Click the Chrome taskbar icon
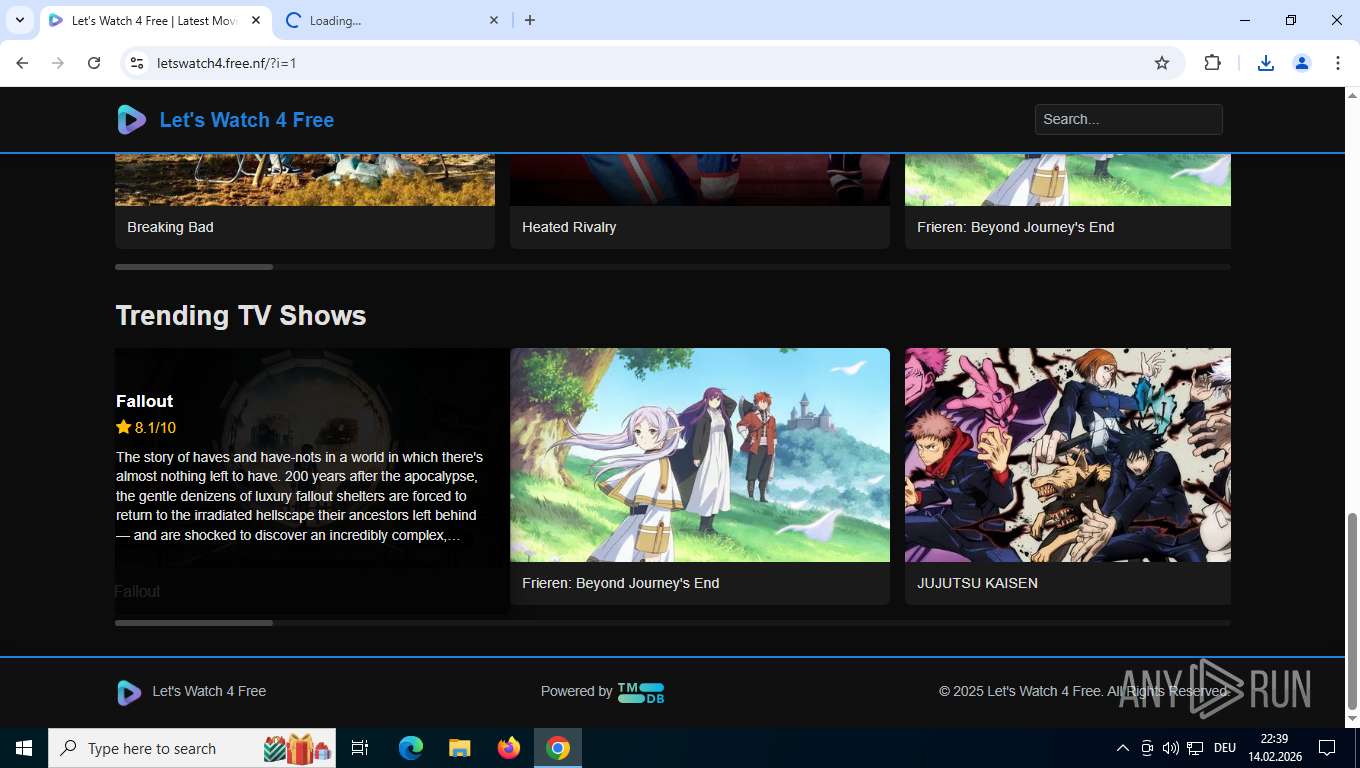Screen dimensions: 1360x768 [x=558, y=748]
